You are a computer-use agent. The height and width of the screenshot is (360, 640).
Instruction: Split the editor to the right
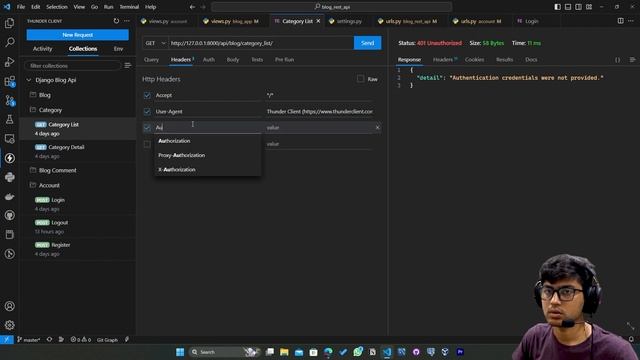(620, 21)
